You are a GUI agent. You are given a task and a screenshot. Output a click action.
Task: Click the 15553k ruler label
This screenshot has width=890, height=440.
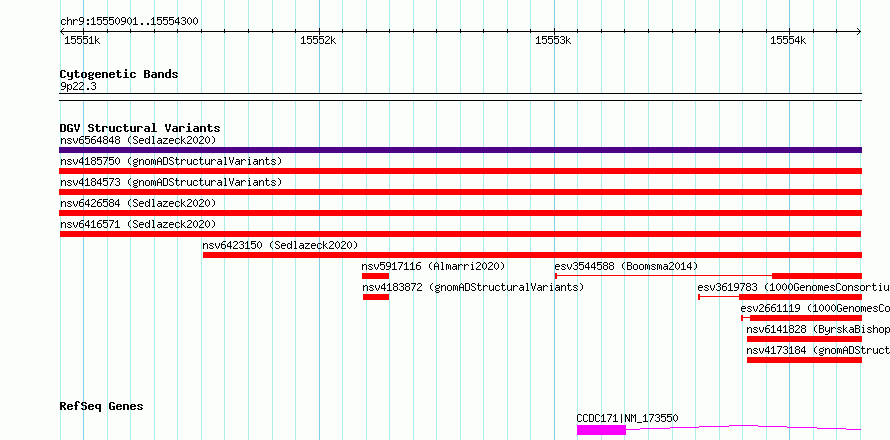(x=553, y=40)
